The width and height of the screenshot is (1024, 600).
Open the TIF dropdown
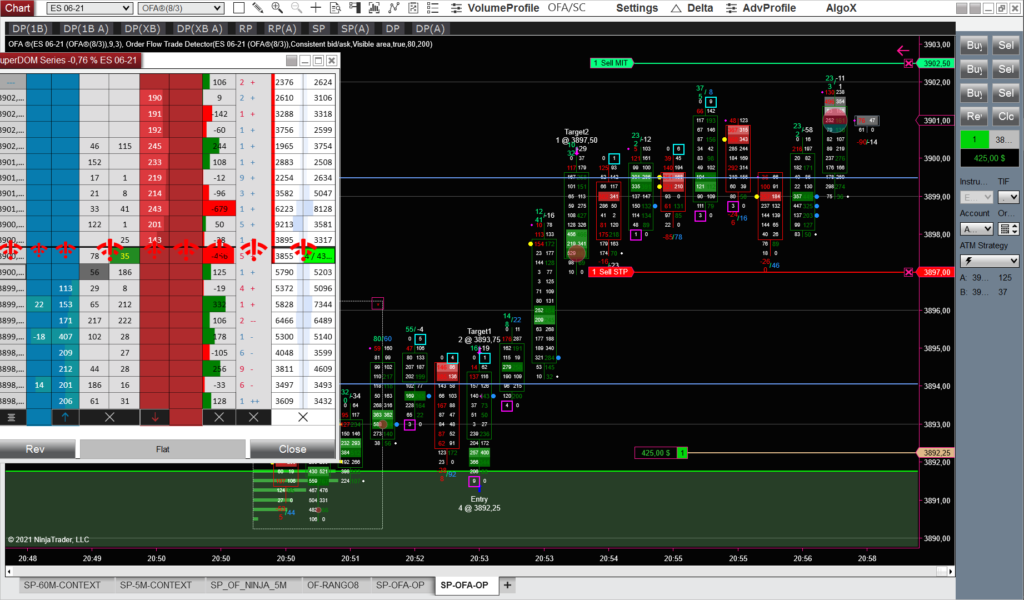(1009, 197)
